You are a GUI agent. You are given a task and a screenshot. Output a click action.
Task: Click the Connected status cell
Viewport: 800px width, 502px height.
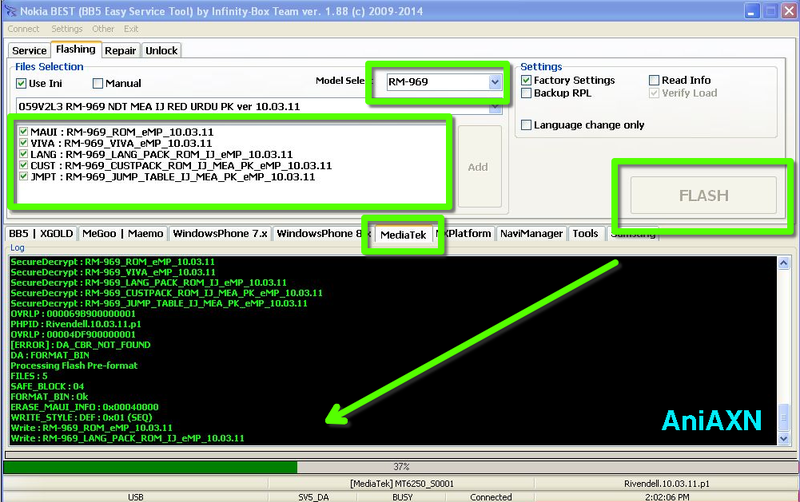491,497
